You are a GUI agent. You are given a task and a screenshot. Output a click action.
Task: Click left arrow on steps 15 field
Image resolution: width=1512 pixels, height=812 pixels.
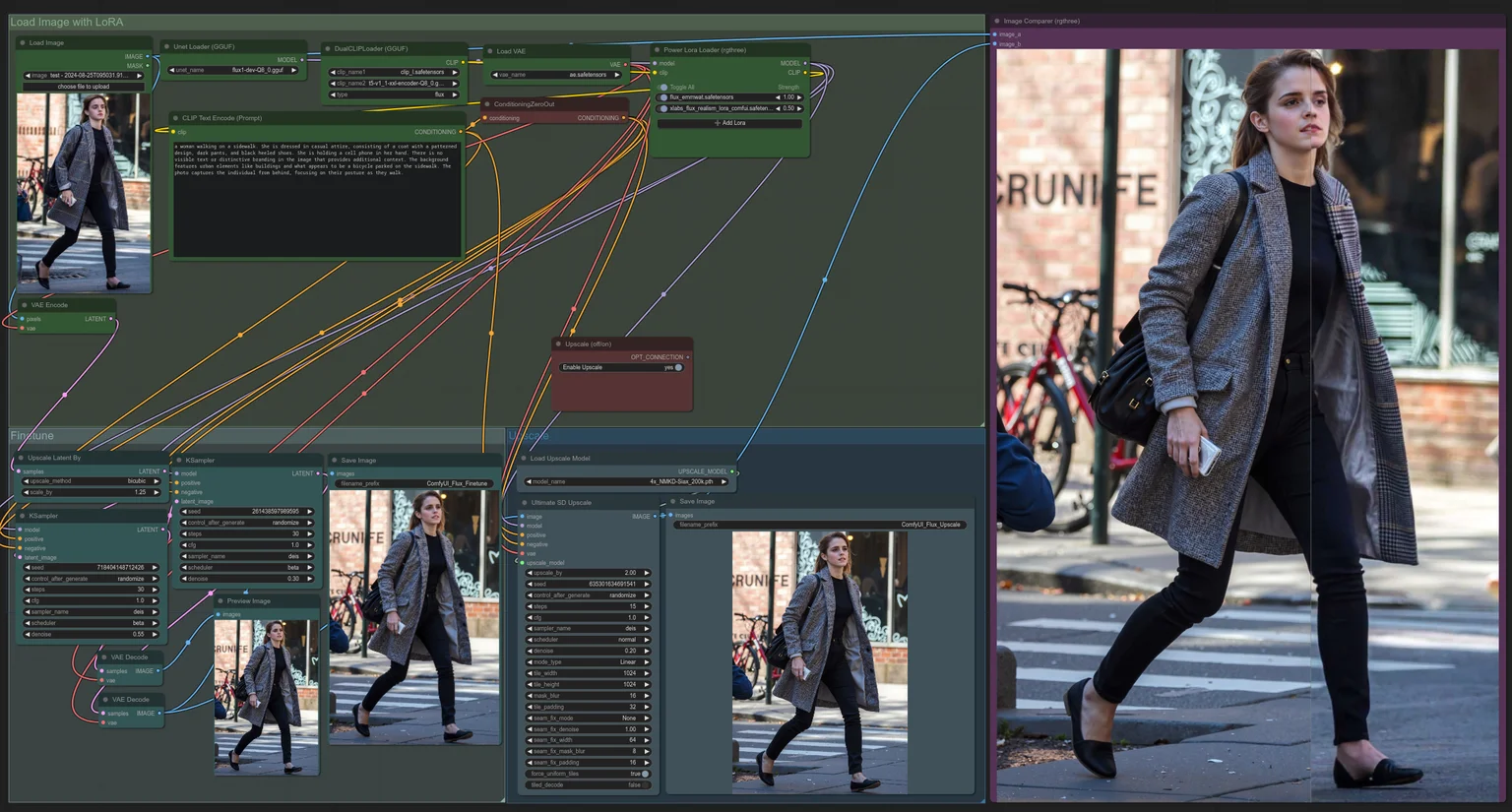coord(531,606)
